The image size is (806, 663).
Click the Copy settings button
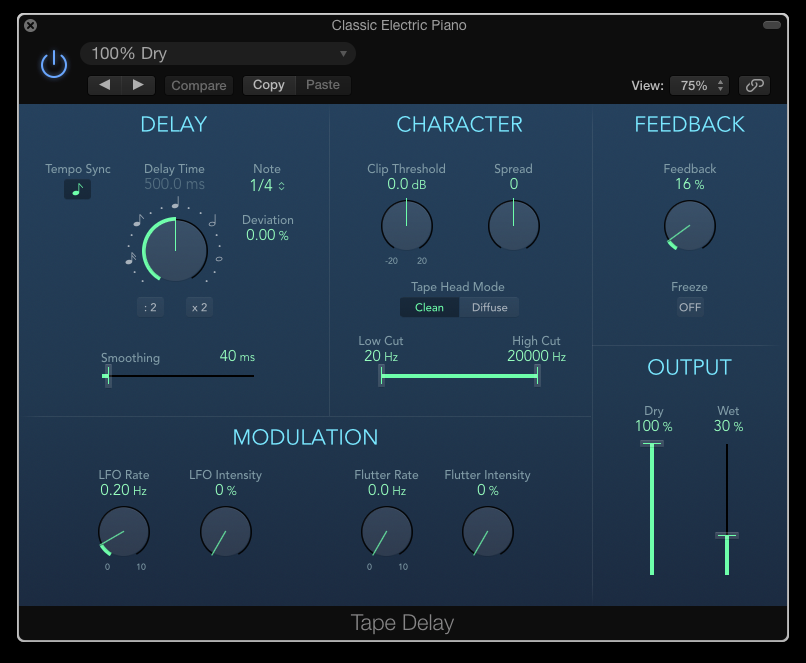coord(269,85)
